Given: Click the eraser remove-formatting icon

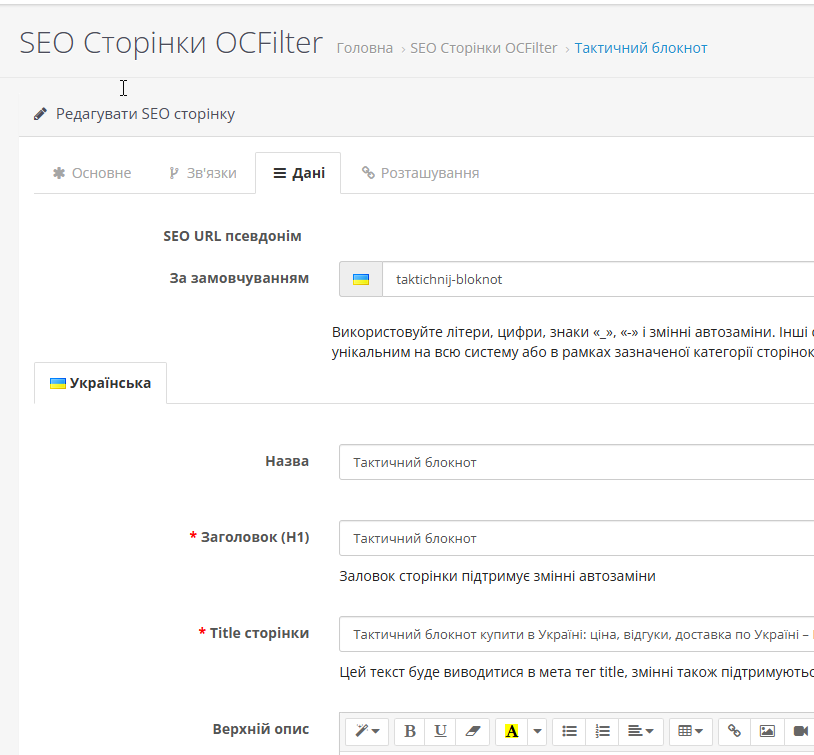Looking at the screenshot, I should [x=473, y=731].
